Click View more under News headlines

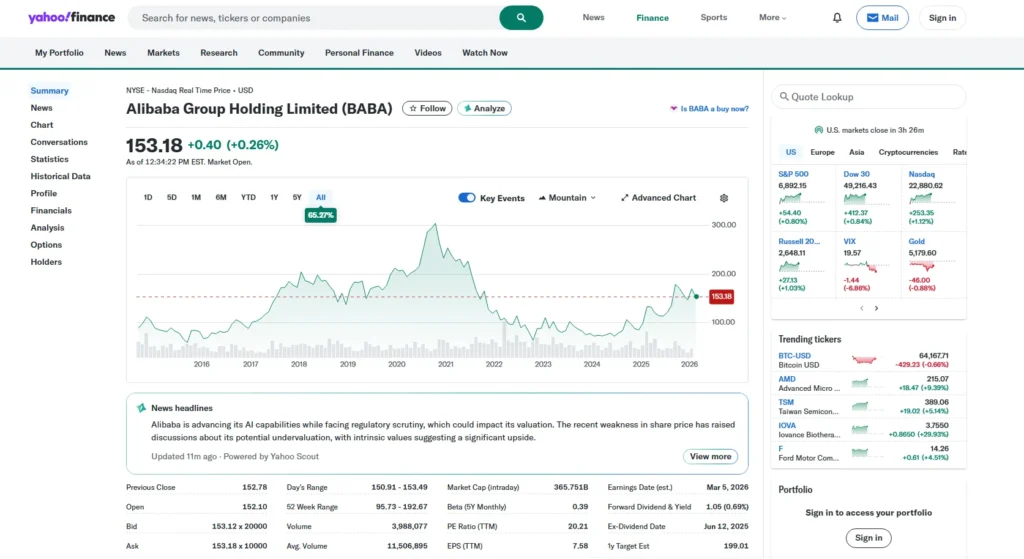tap(711, 456)
